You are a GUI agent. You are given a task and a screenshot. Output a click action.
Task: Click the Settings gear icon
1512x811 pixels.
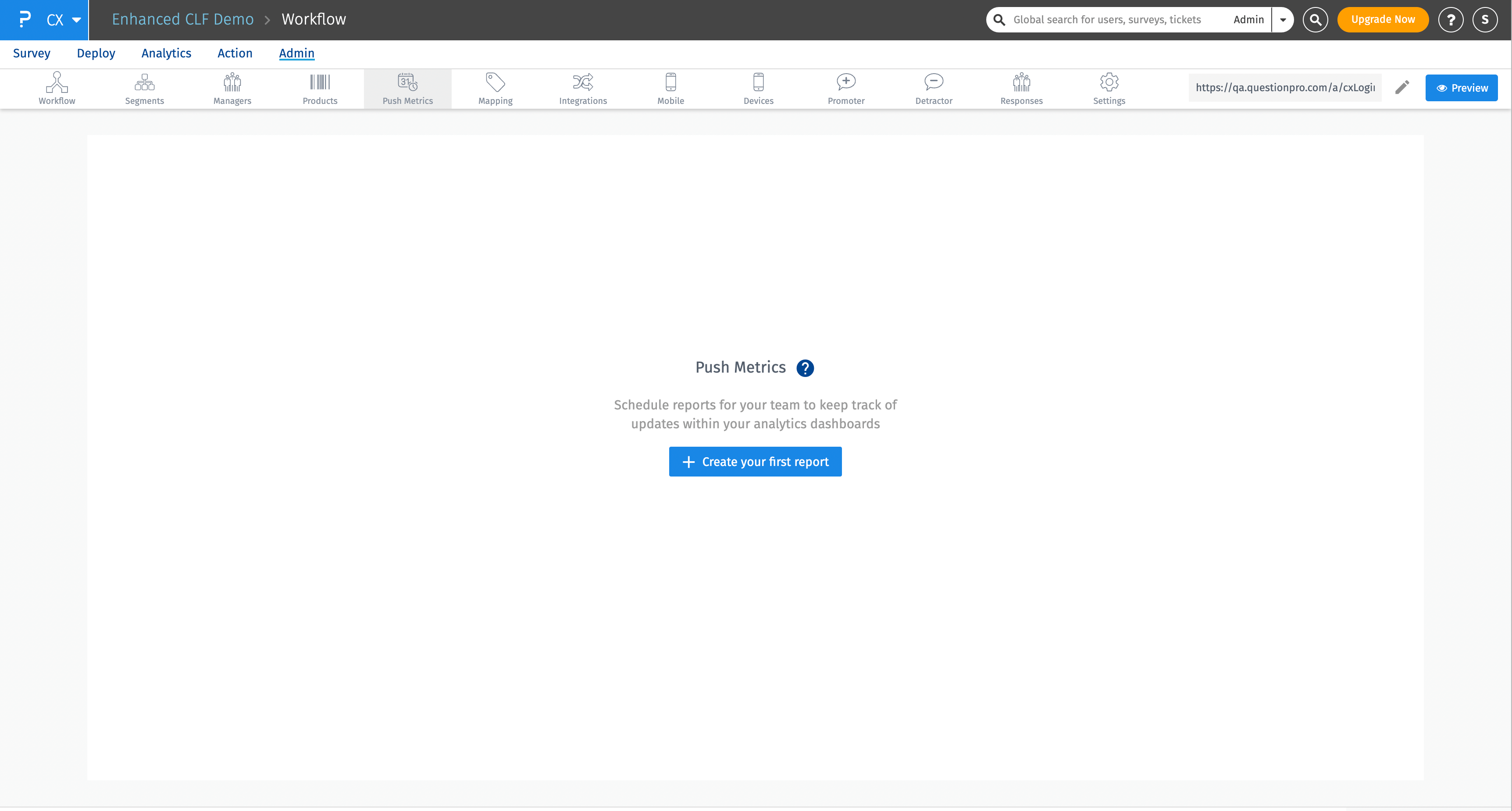(x=1109, y=88)
